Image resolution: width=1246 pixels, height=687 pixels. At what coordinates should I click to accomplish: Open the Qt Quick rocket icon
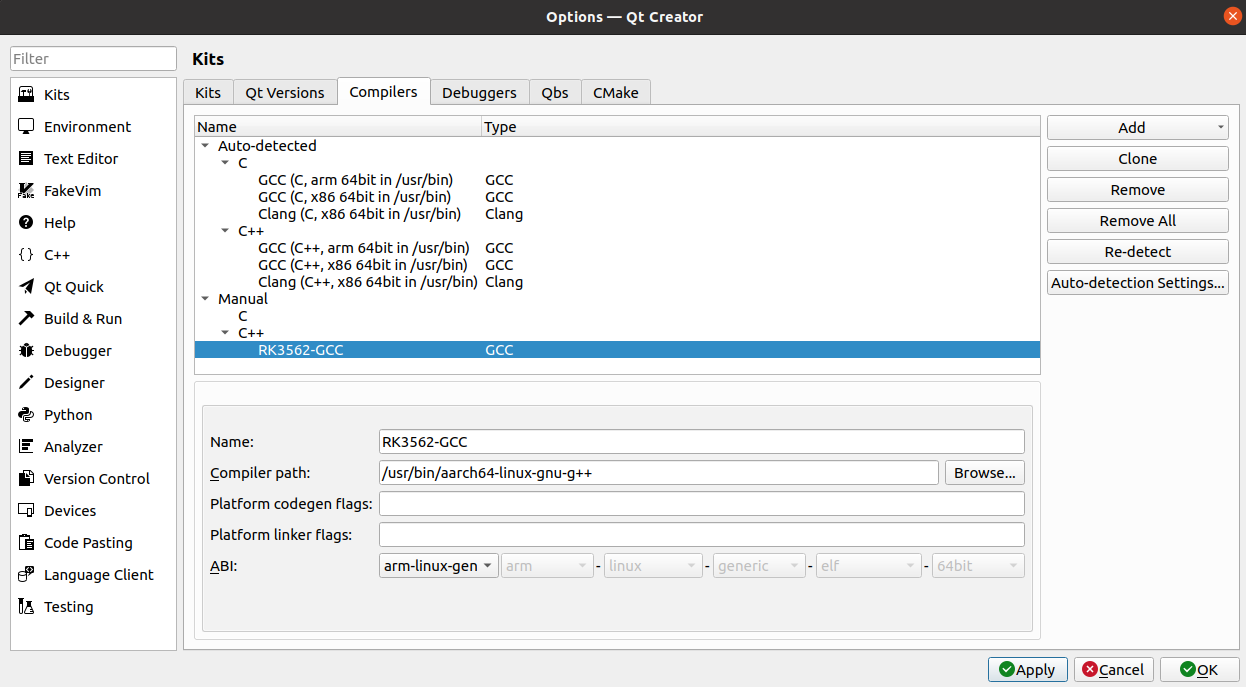26,286
